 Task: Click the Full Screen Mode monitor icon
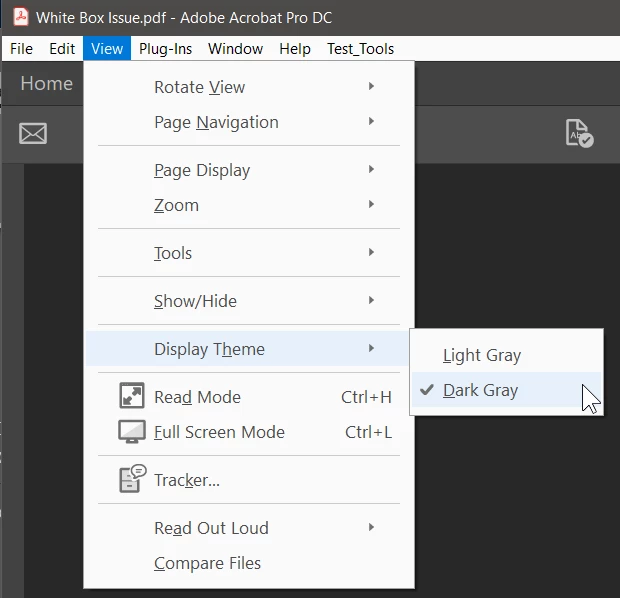(132, 431)
